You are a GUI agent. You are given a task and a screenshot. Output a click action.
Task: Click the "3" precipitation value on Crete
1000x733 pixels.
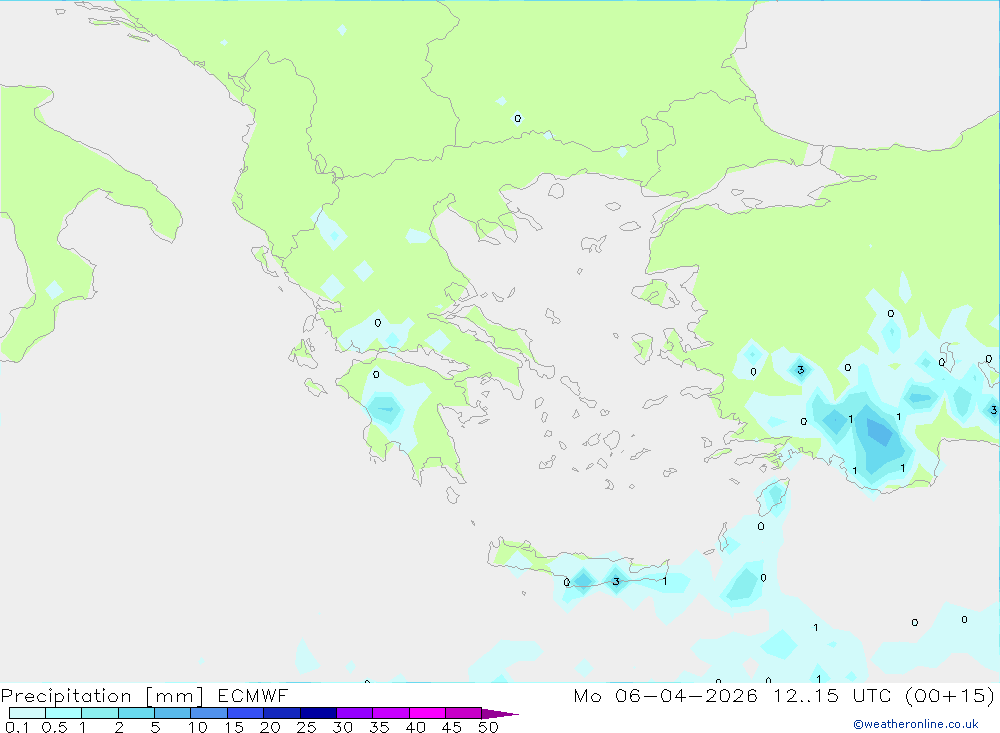point(615,581)
